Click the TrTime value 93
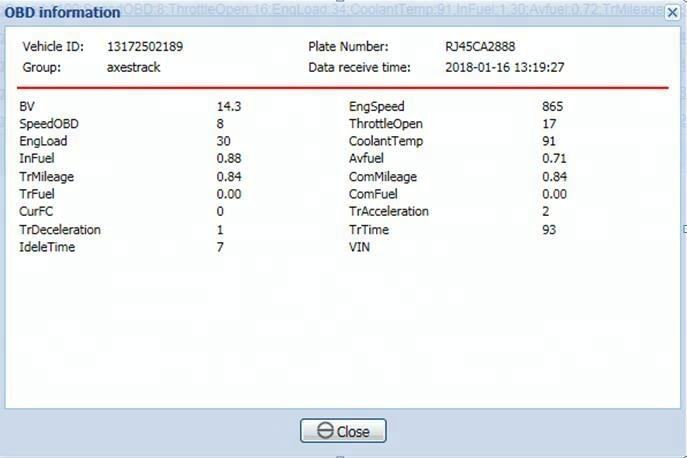 (x=549, y=230)
